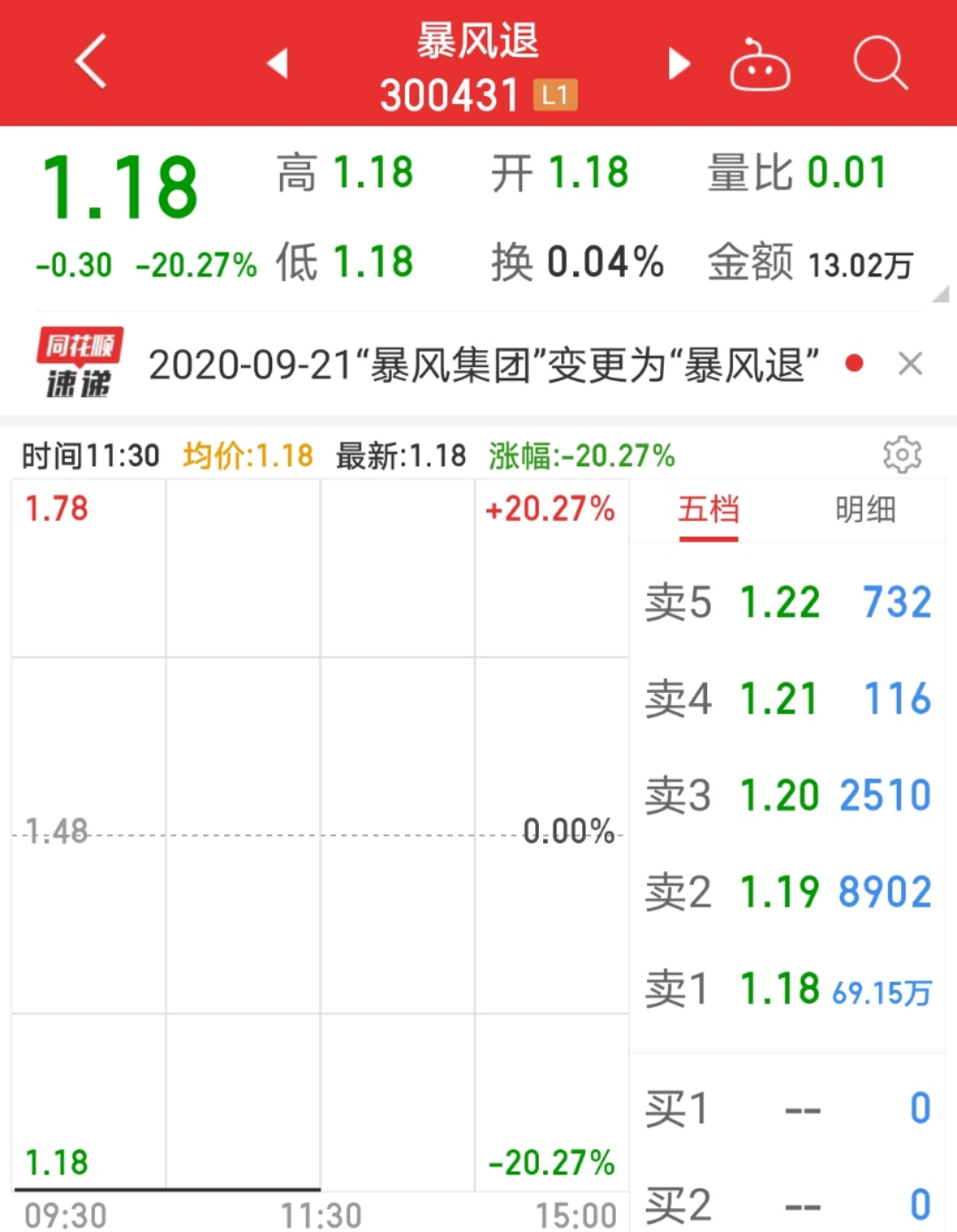
Task: Select 卖2 row at 1.19
Action: 788,892
